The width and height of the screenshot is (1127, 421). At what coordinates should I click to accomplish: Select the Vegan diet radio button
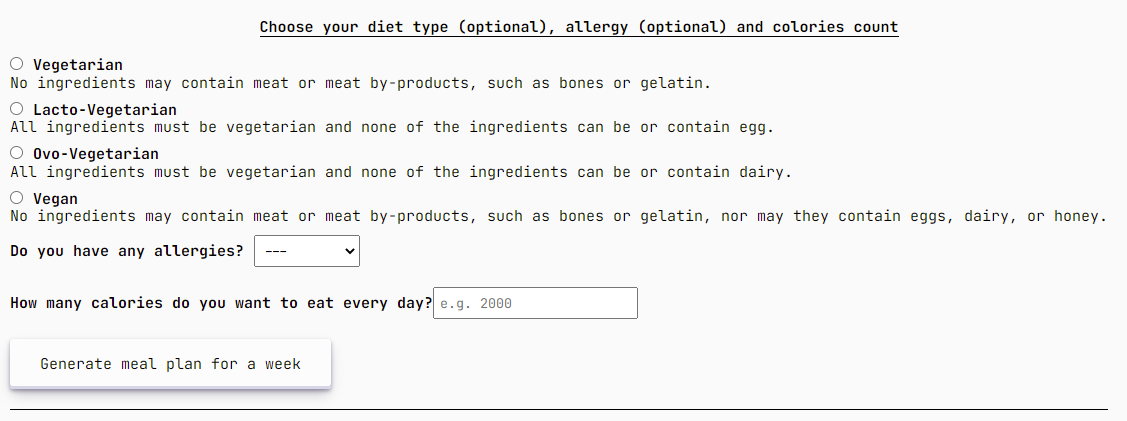(17, 198)
